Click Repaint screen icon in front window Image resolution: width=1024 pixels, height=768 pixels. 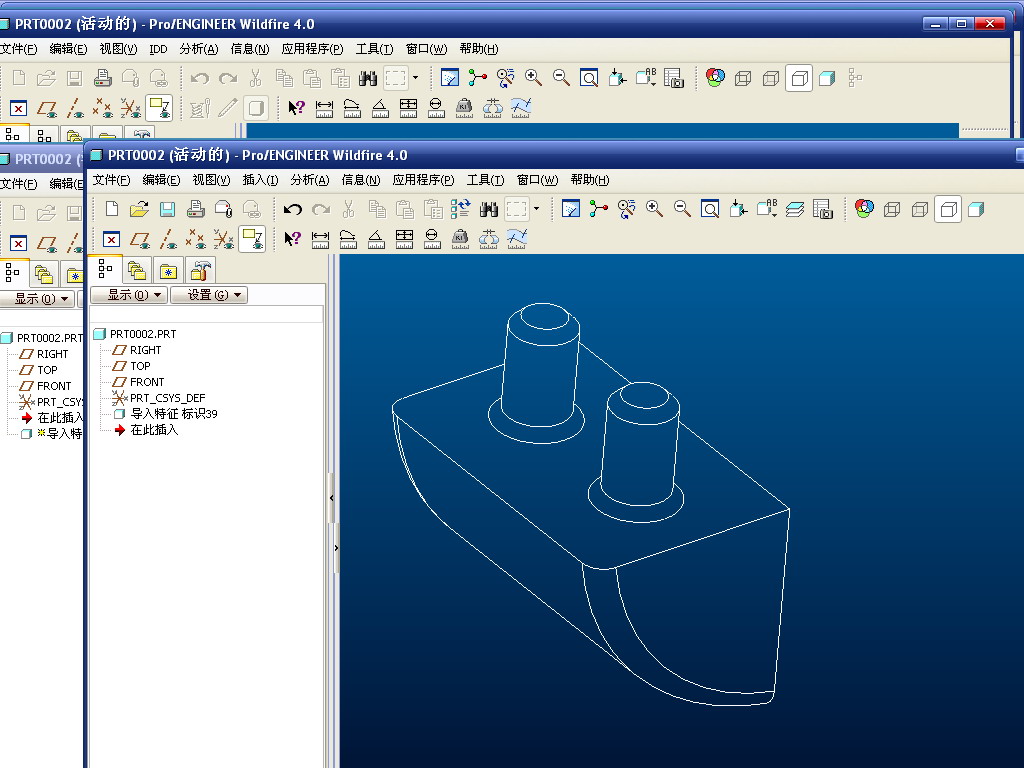571,209
